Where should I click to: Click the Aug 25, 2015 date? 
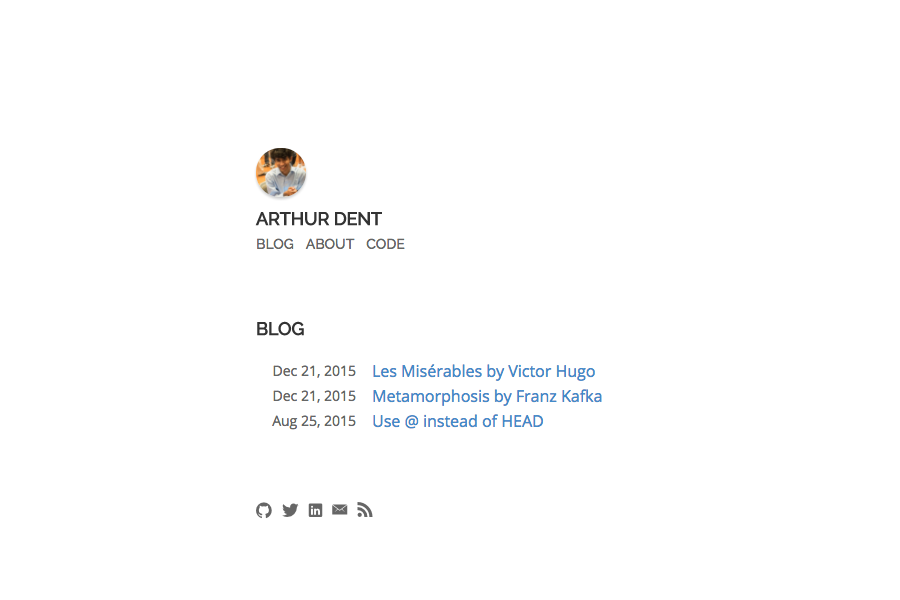(314, 421)
